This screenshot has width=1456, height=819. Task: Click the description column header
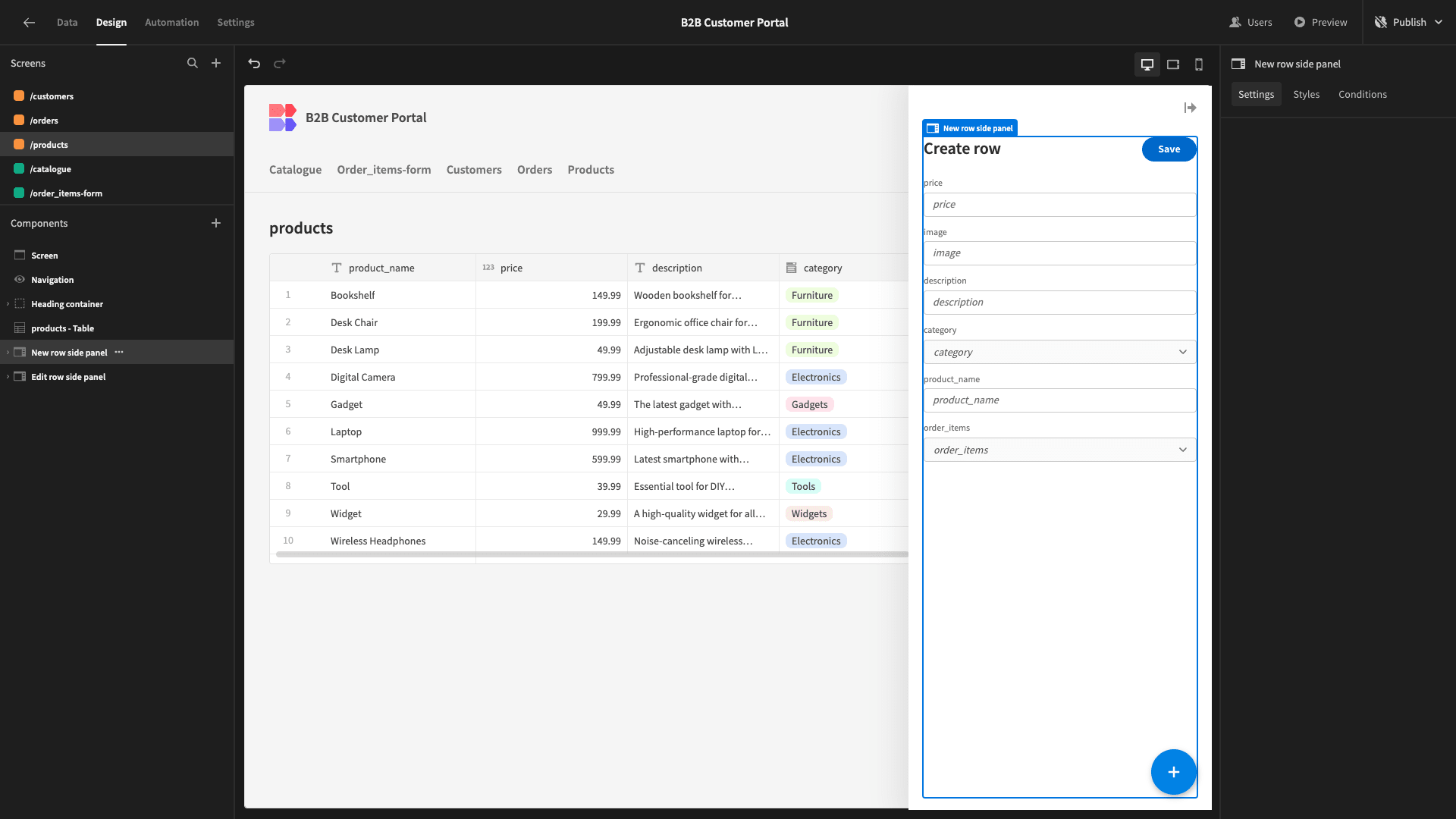tap(703, 268)
